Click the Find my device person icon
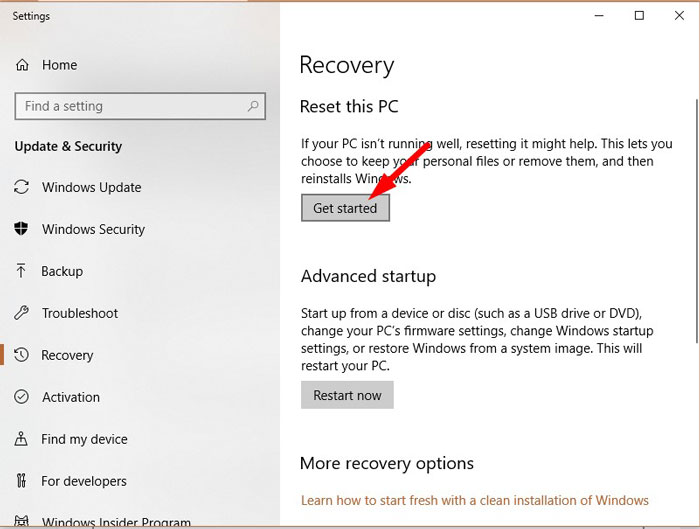This screenshot has width=700, height=529. 21,438
